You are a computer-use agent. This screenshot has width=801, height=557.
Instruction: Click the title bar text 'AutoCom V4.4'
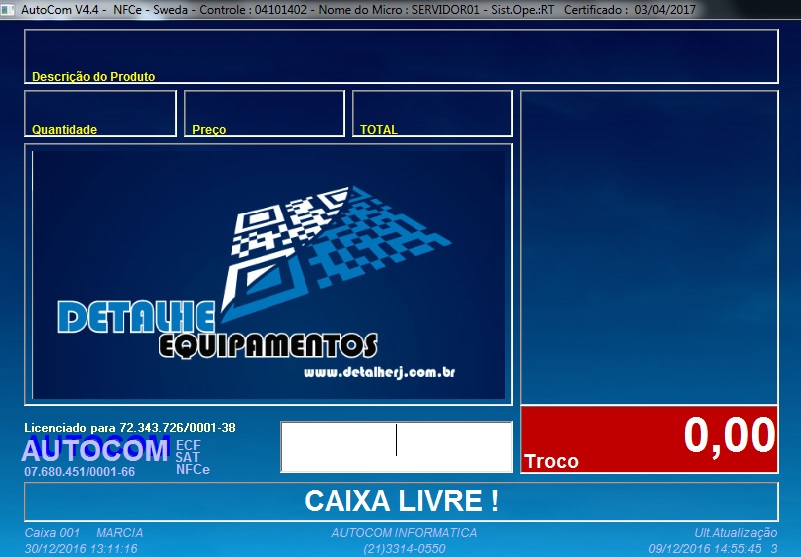pos(59,10)
